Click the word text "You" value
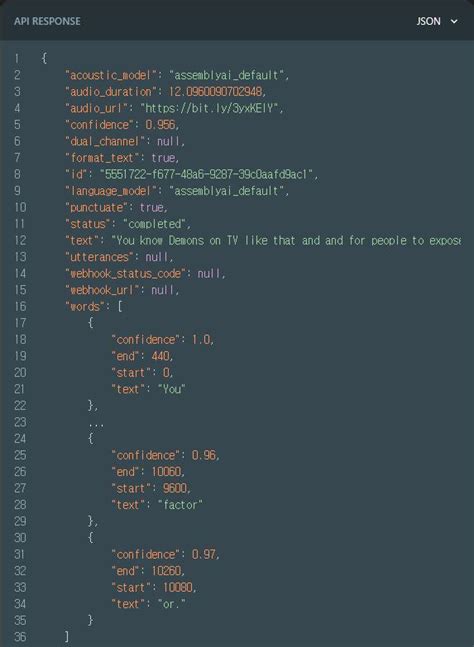474x647 pixels. tap(172, 389)
